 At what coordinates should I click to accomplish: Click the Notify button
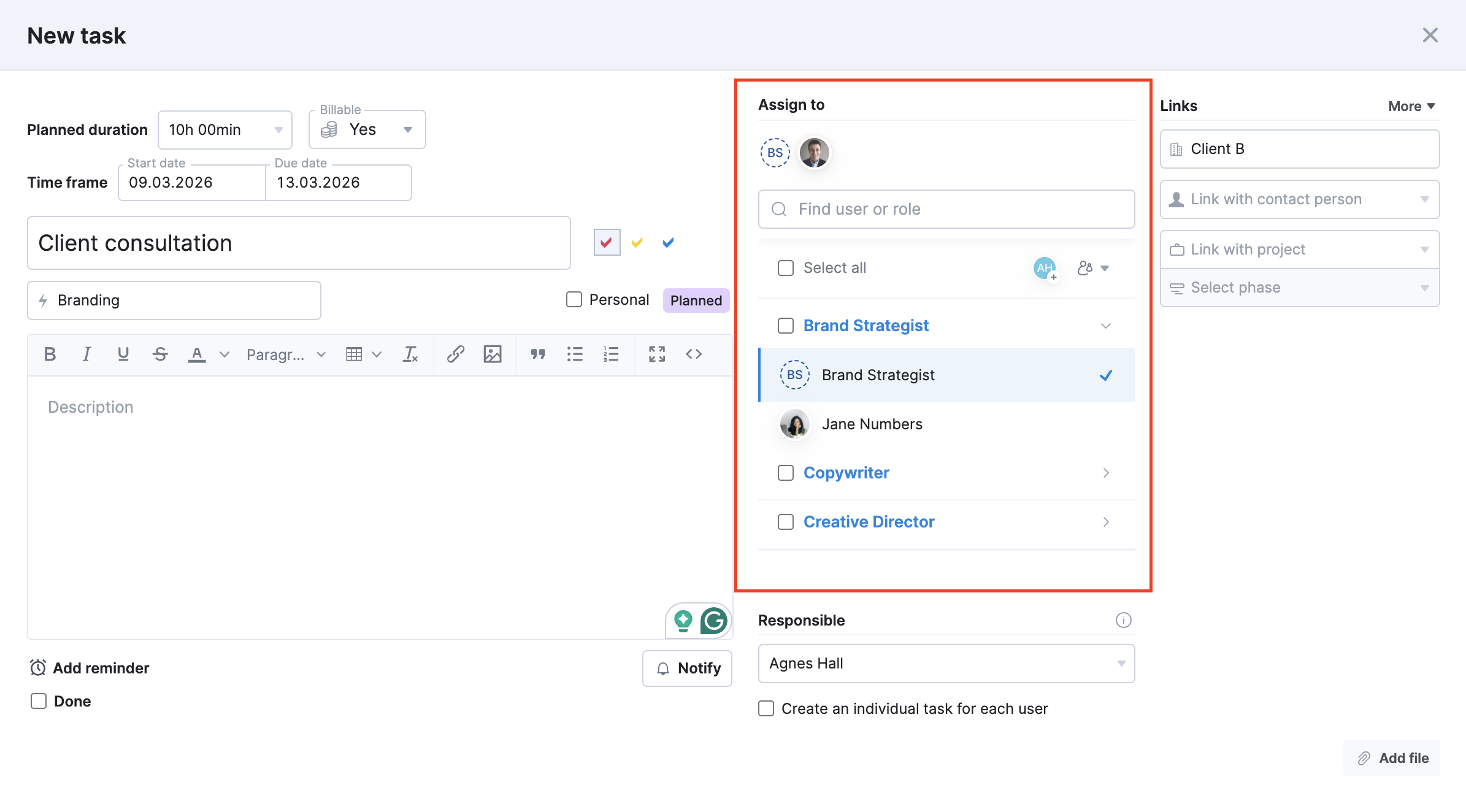tap(687, 668)
